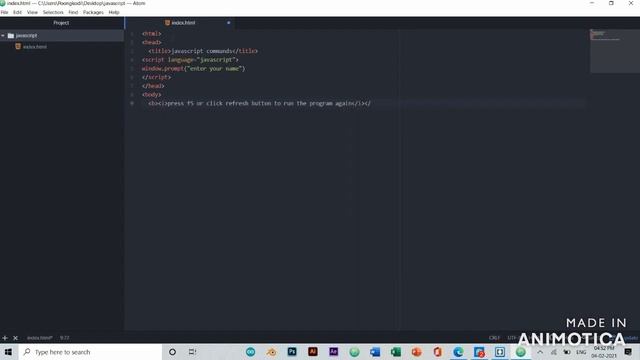Open the Find menu
Screen dimensions: 640x360
click(73, 12)
